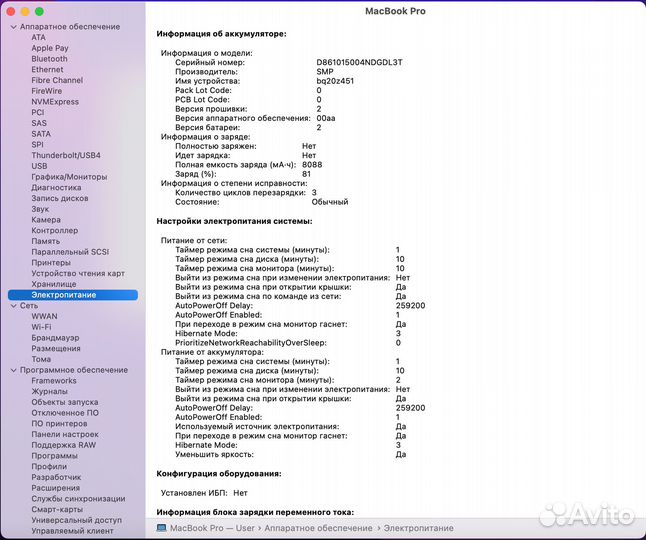Select Графика/Мониторы in the hardware list
Viewport: 646px width, 540px height.
click(x=69, y=177)
